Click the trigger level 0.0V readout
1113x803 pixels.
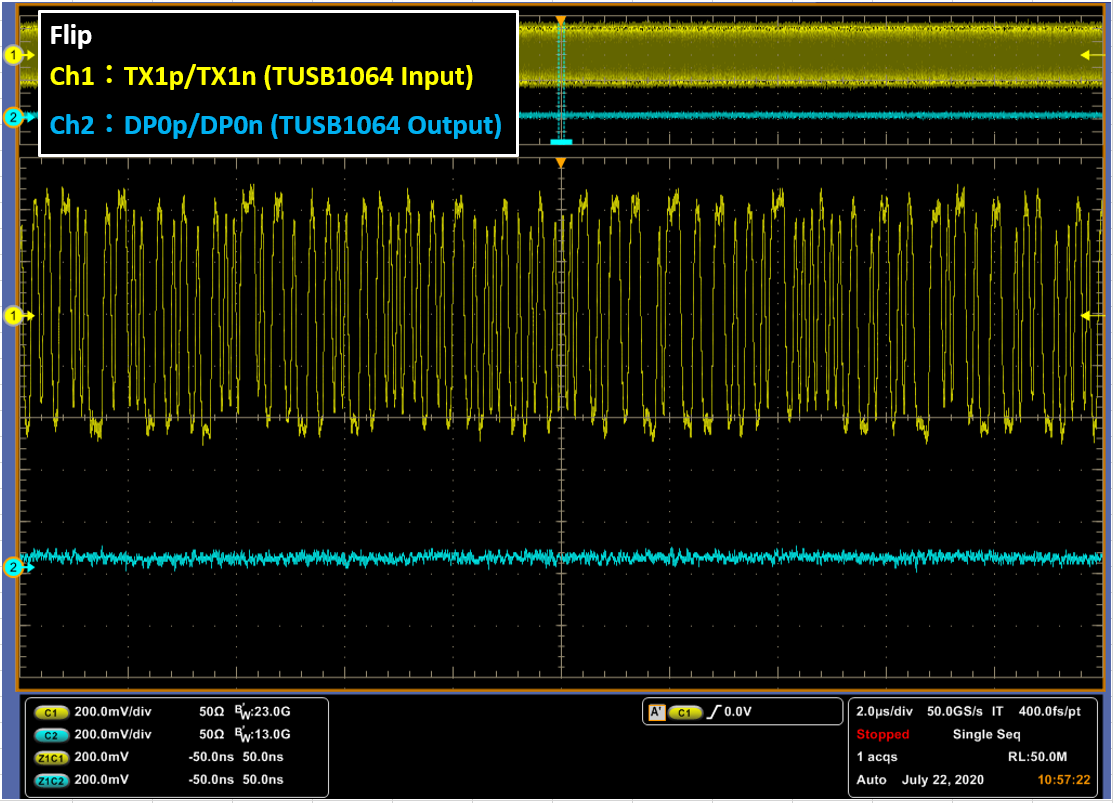click(738, 711)
